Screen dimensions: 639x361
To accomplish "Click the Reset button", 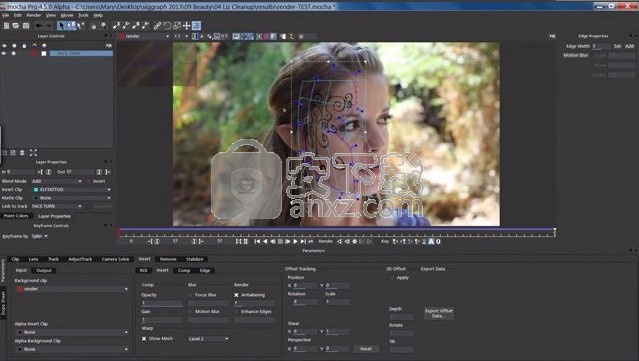I will point(366,349).
